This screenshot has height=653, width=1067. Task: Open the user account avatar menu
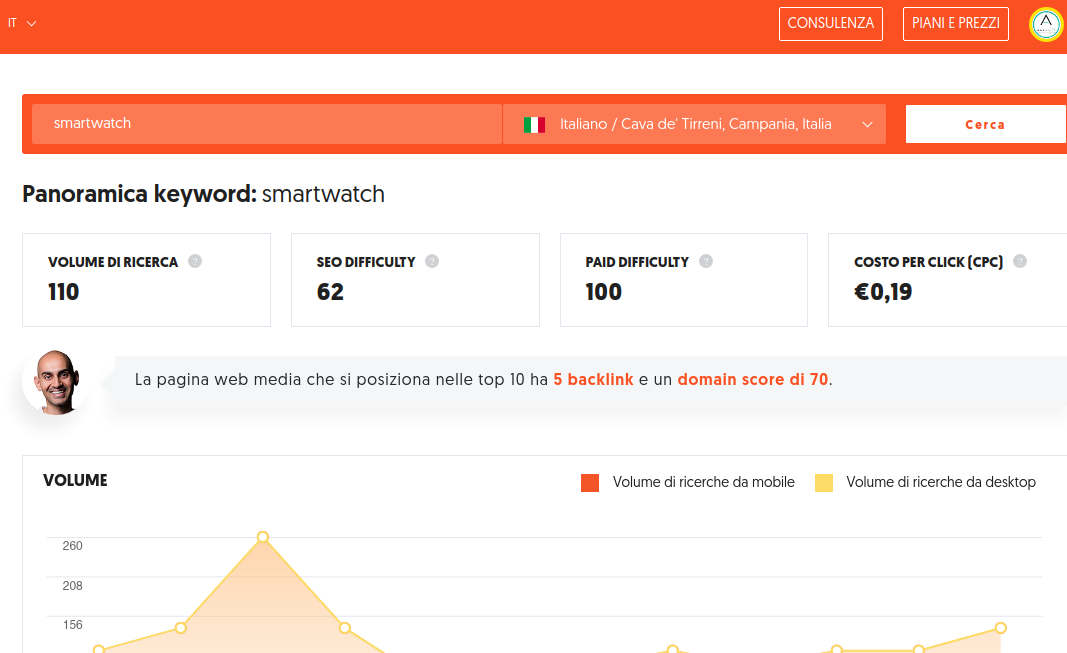coord(1046,24)
